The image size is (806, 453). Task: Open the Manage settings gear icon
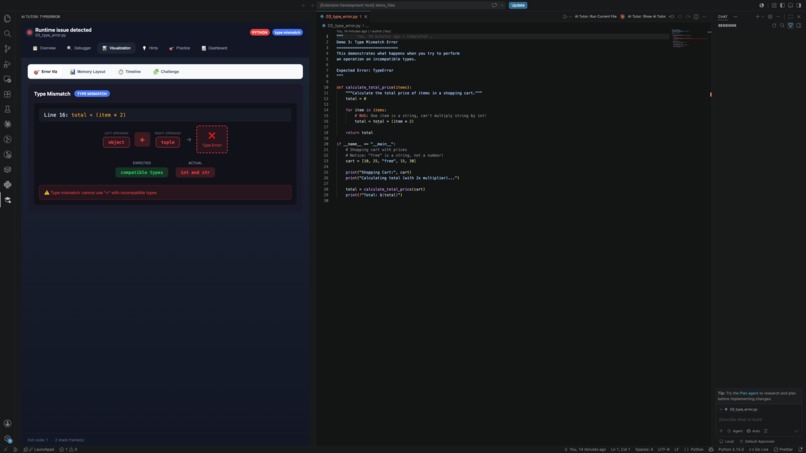pyautogui.click(x=7, y=439)
